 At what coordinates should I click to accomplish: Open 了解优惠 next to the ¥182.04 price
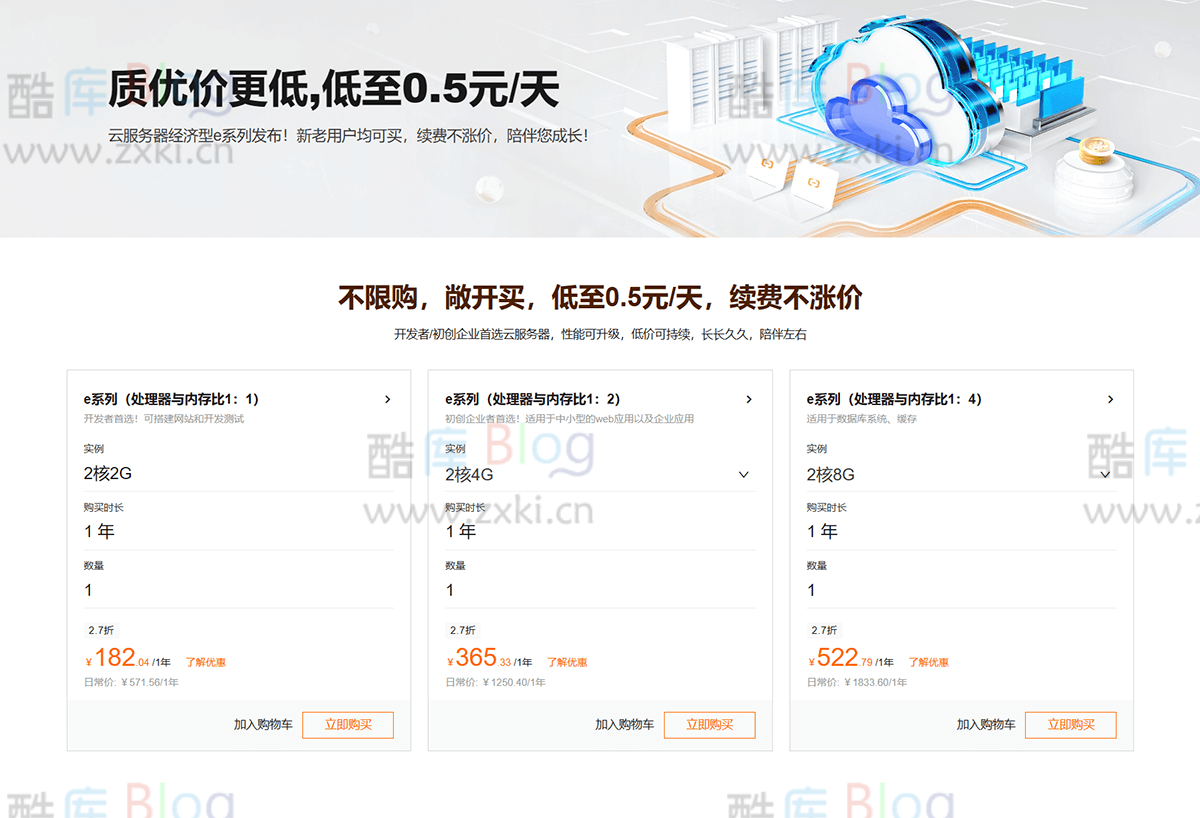[x=205, y=662]
